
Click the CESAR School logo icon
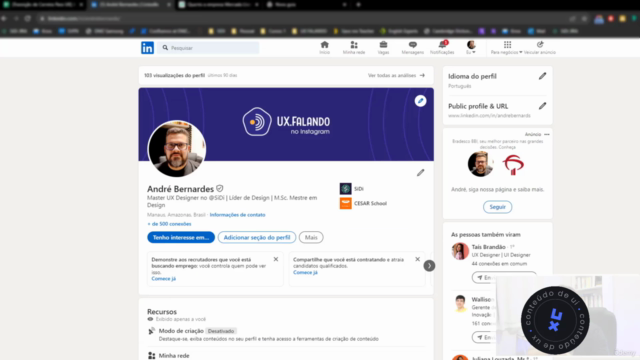[346, 203]
